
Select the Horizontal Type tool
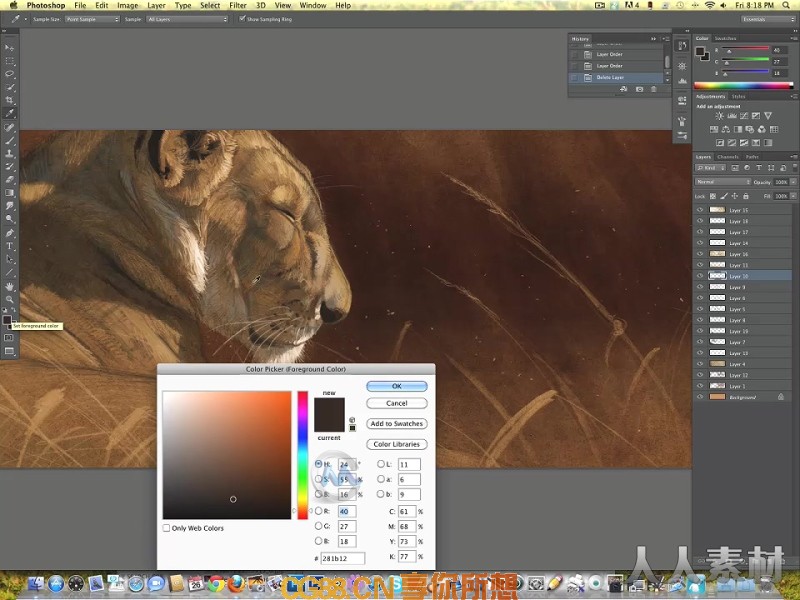click(9, 246)
